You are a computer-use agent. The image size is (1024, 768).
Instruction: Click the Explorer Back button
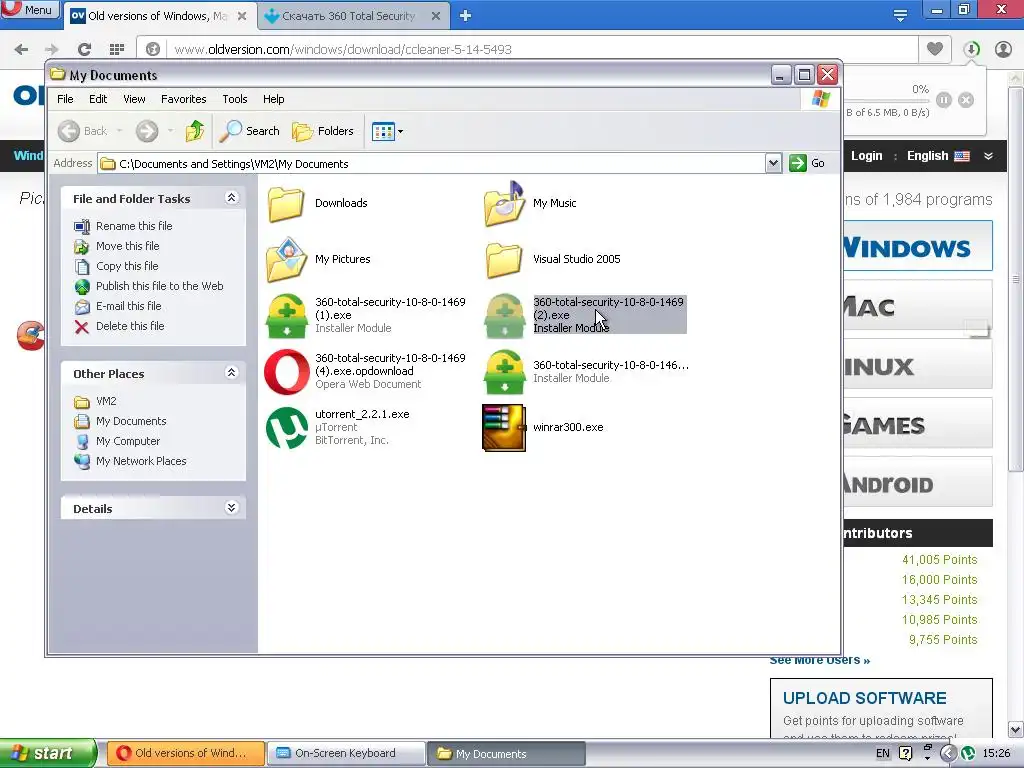click(x=82, y=131)
